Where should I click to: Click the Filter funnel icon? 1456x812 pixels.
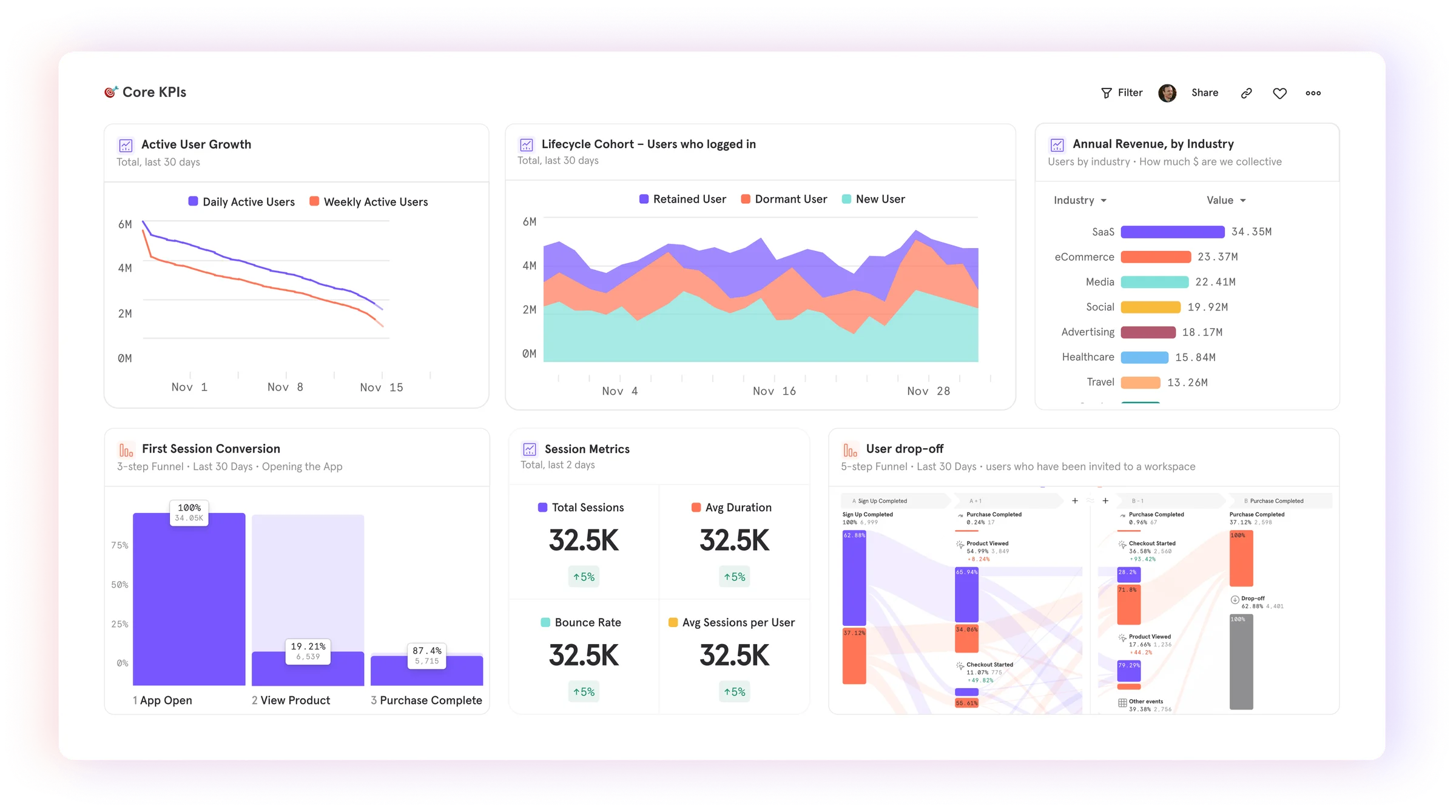[1106, 93]
